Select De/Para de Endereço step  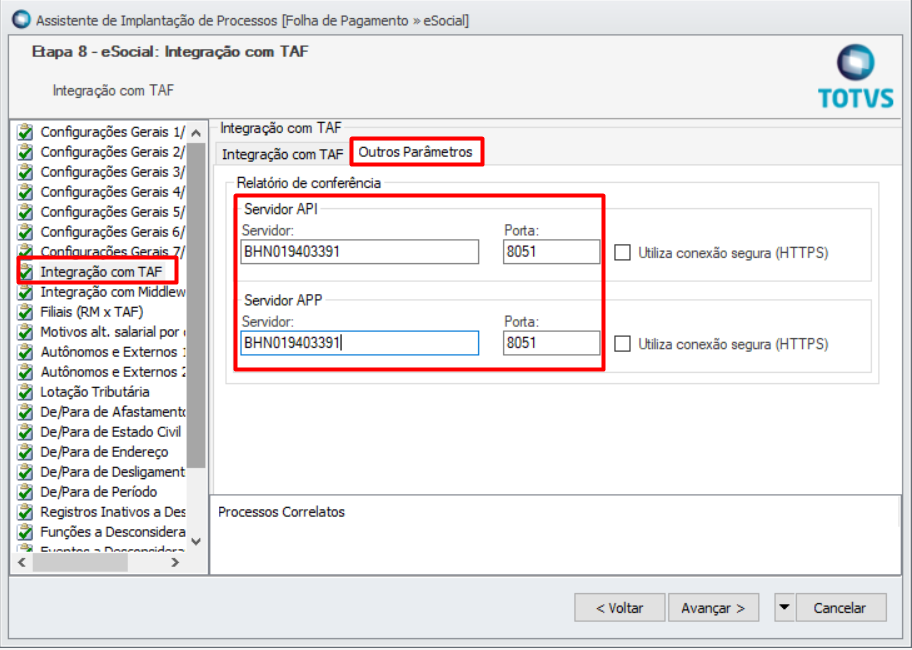click(104, 452)
